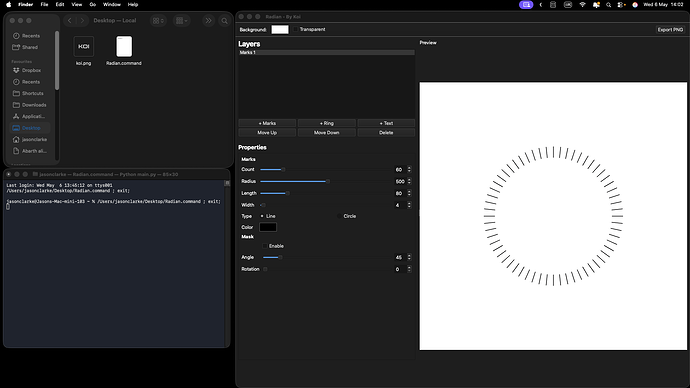Select the Radian.command file icon

coord(124,47)
